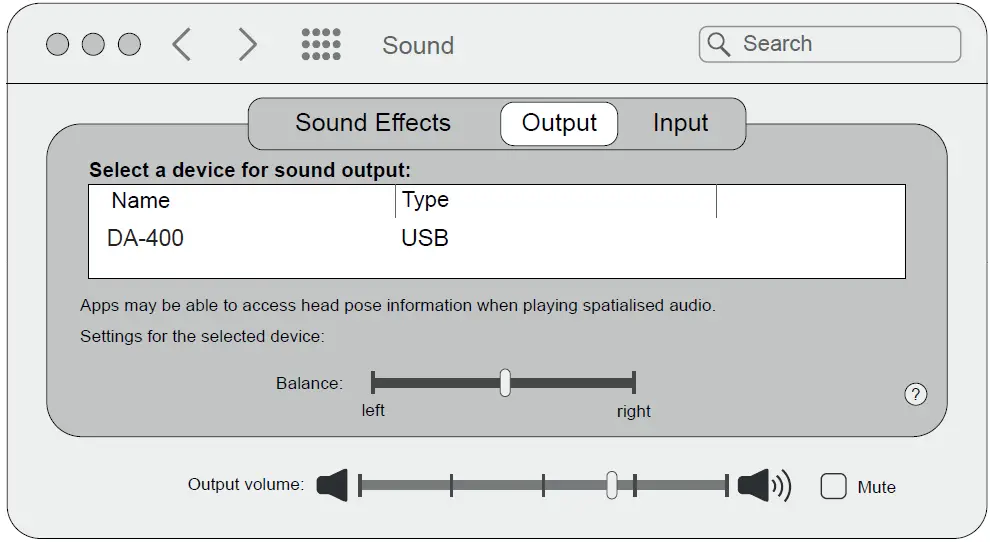Click the left end of Balance slider
Image resolution: width=990 pixels, height=542 pixels.
pyautogui.click(x=373, y=383)
